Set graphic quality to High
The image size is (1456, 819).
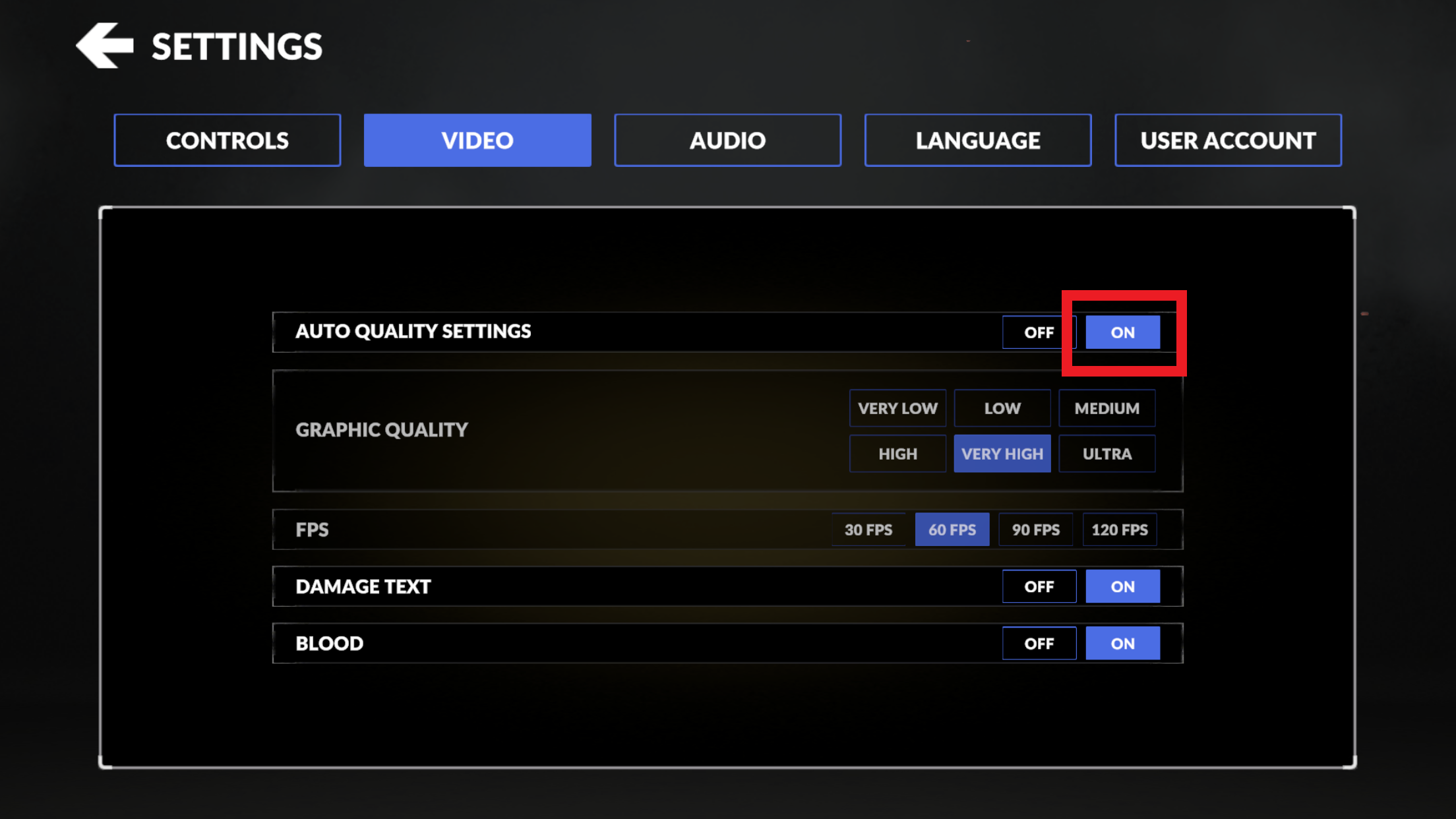(897, 454)
